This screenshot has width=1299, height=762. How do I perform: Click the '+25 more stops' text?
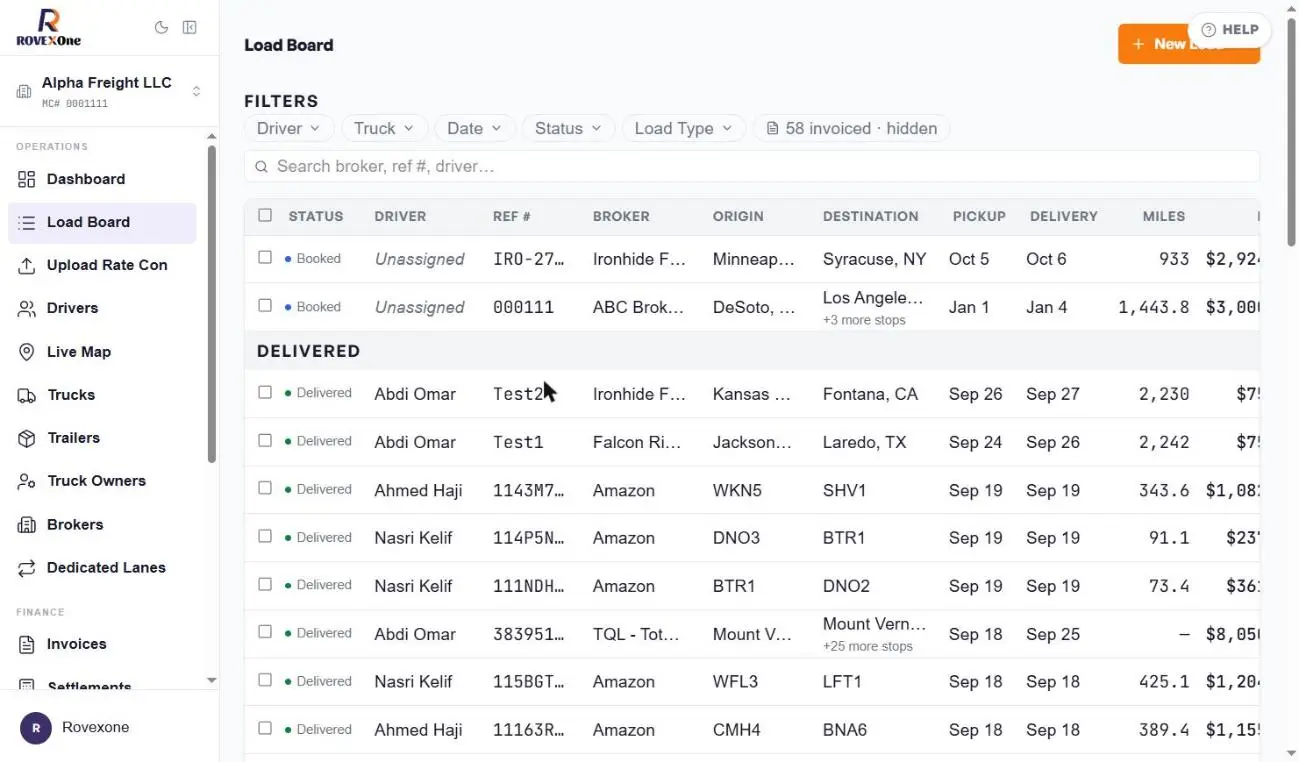(x=867, y=646)
